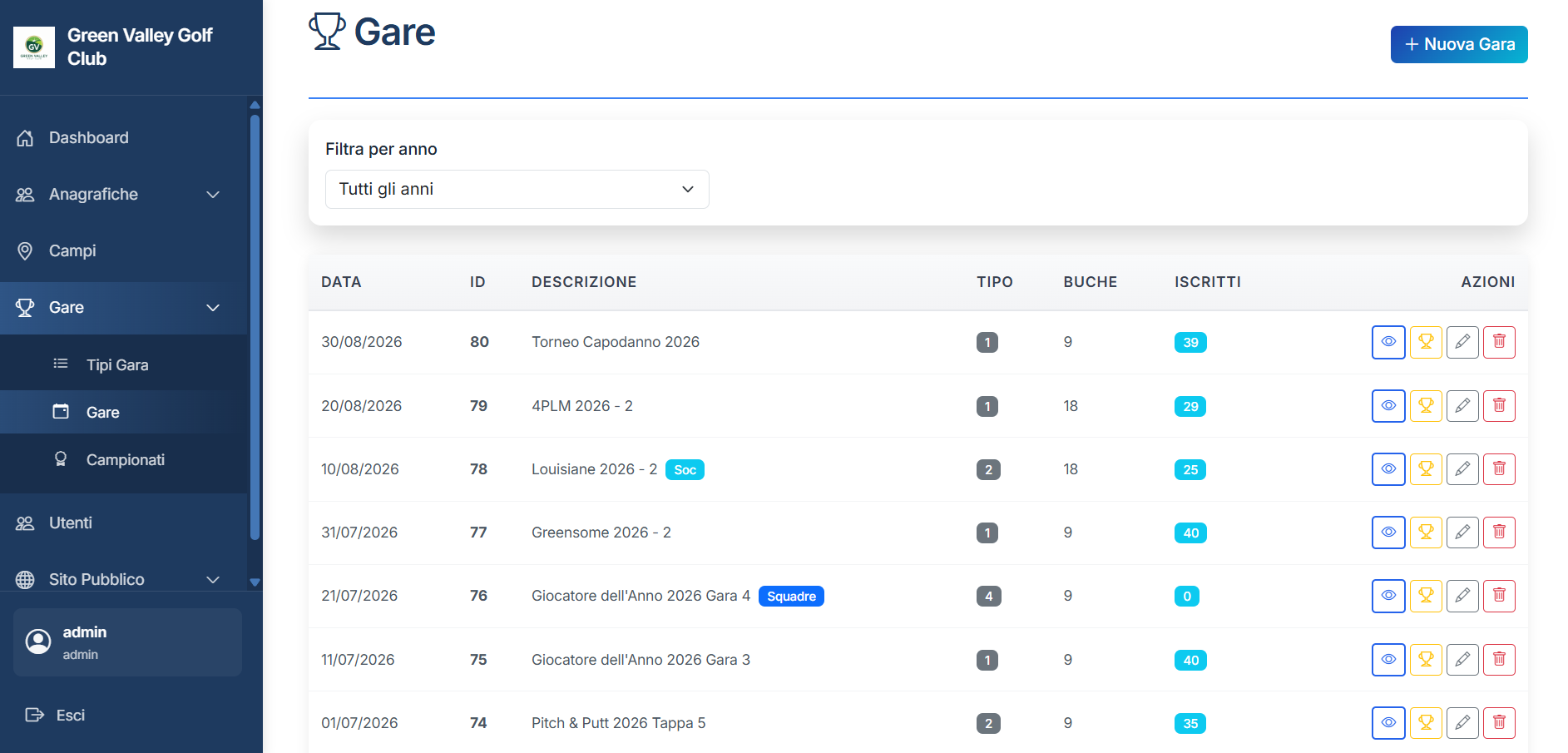Click the trophy icon for Torneo Capodanno 2026
Screen dimensions: 1568x753
point(1425,342)
